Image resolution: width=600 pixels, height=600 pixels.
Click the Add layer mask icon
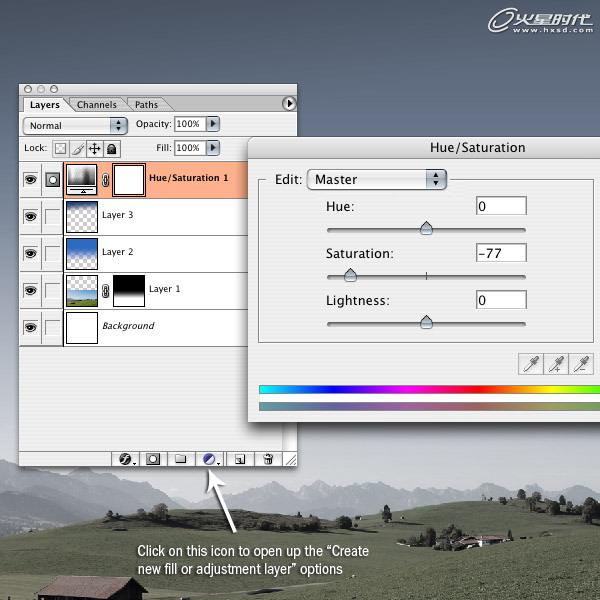154,459
